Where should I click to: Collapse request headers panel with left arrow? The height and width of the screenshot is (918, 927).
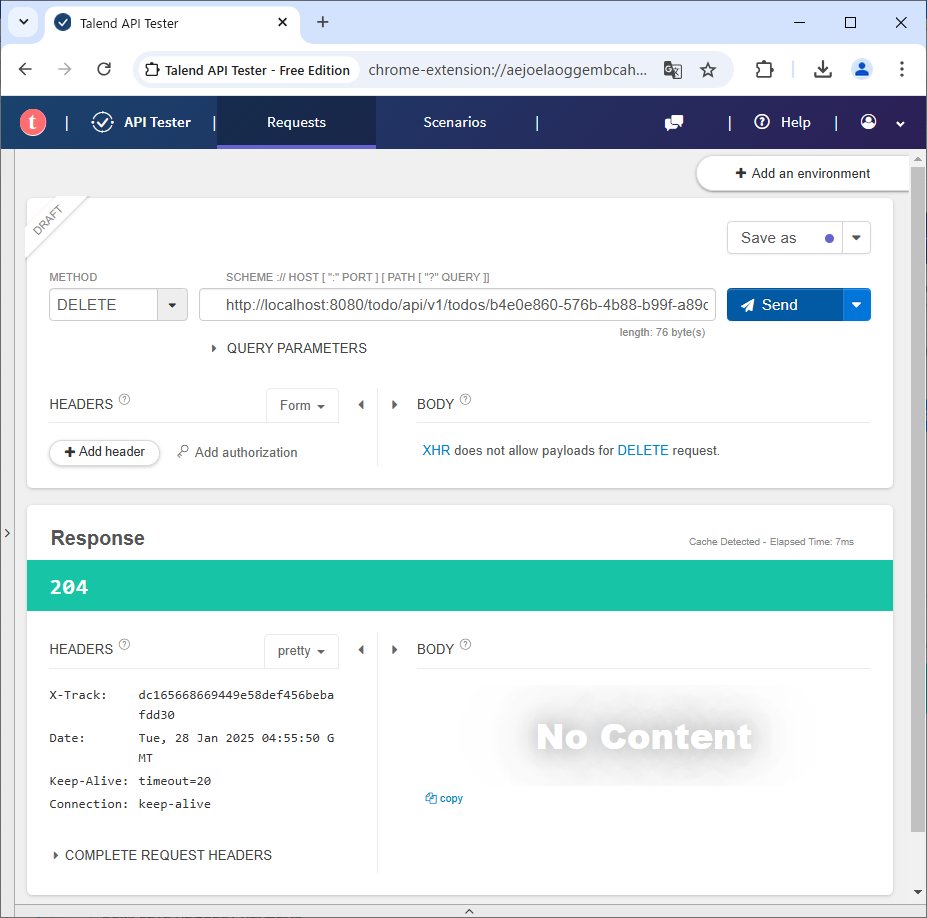pyautogui.click(x=361, y=405)
